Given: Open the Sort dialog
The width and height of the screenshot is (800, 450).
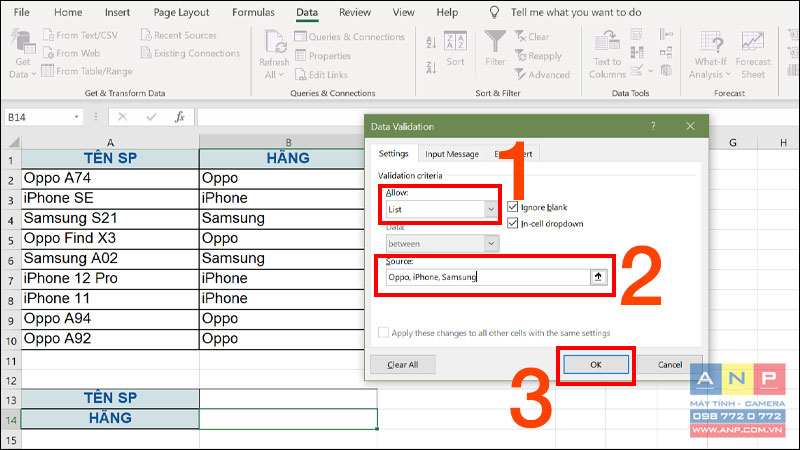Looking at the screenshot, I should point(455,49).
